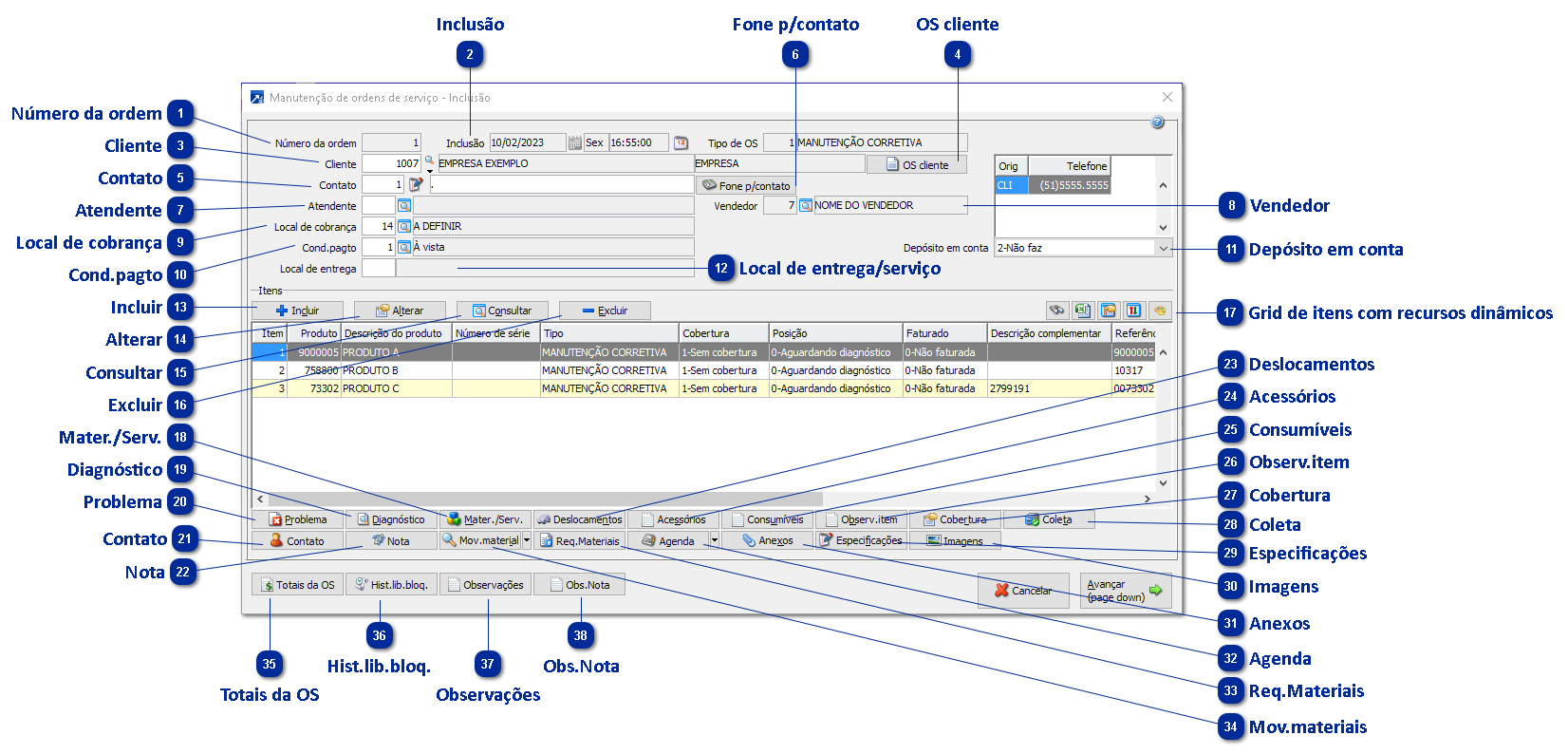This screenshot has width=1568, height=754.
Task: Click the Incluir item button
Action: pyautogui.click(x=298, y=311)
